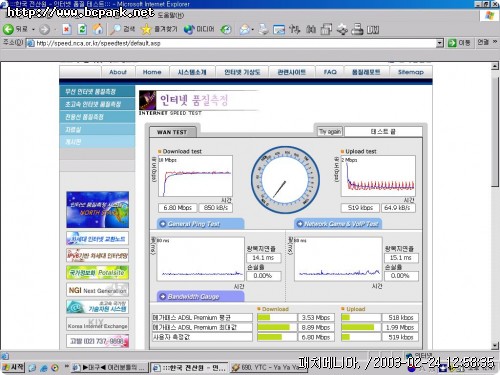Open the Favorites star icon

point(146,29)
